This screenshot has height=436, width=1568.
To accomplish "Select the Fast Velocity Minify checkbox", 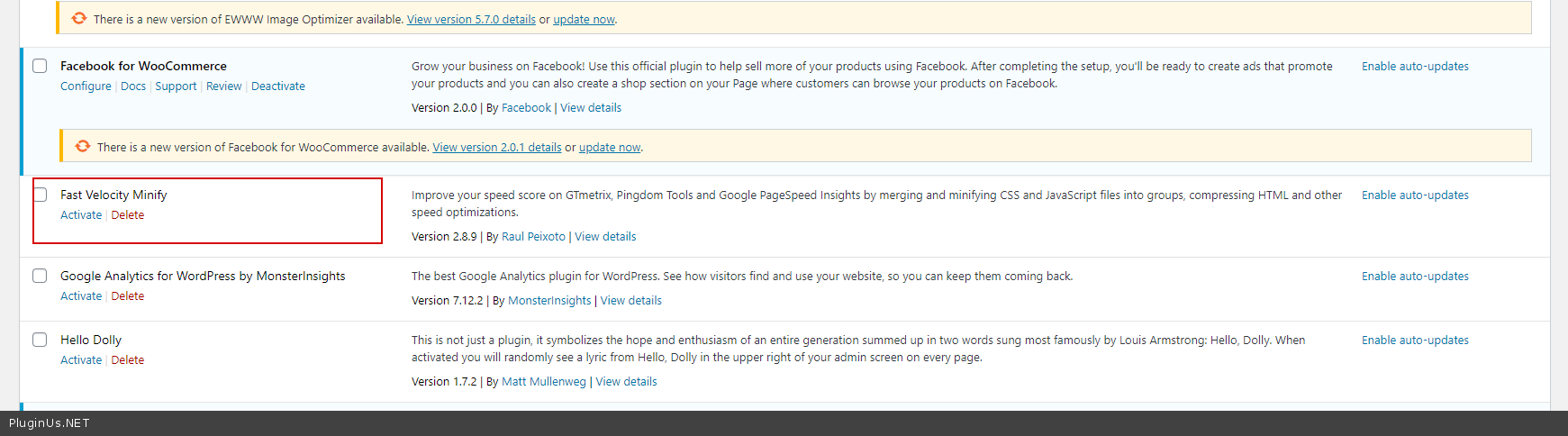I will click(x=40, y=195).
